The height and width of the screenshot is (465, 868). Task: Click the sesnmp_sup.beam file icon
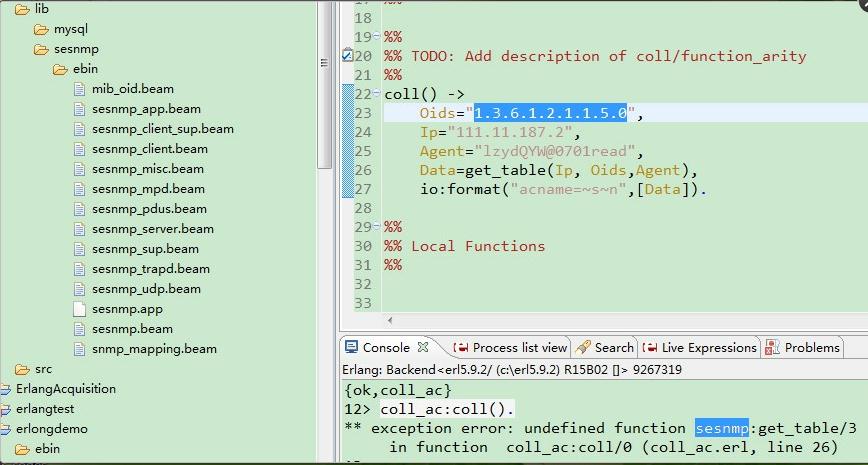80,249
